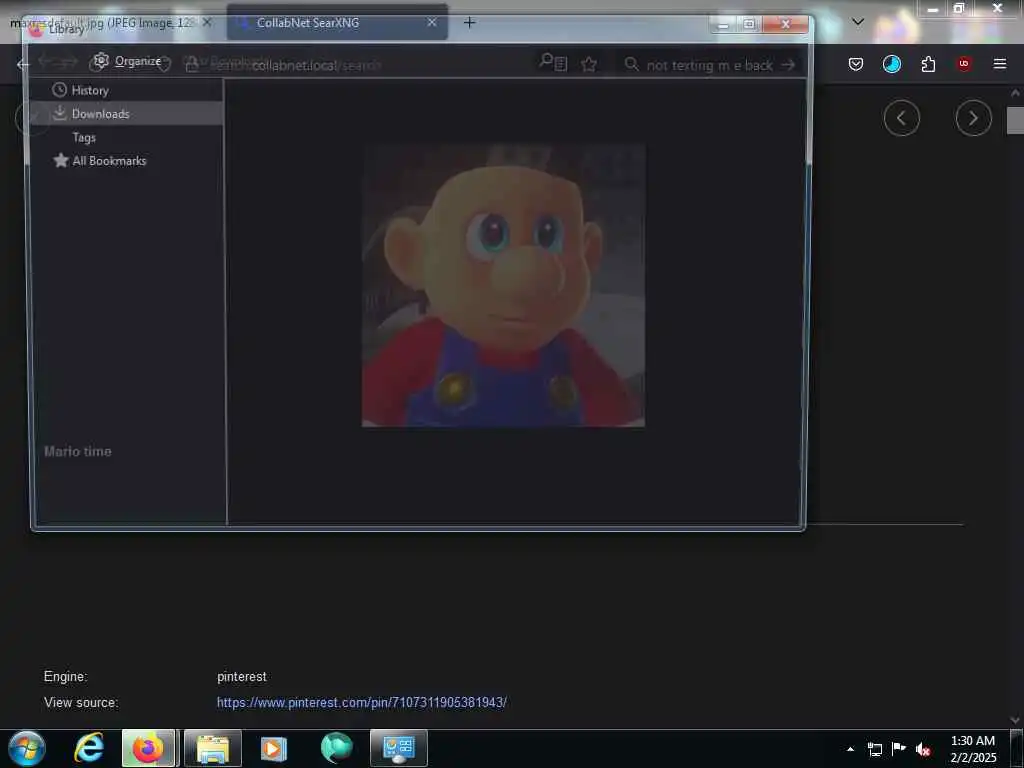Open the List all tabs chevron
This screenshot has height=768, width=1024.
tap(858, 22)
